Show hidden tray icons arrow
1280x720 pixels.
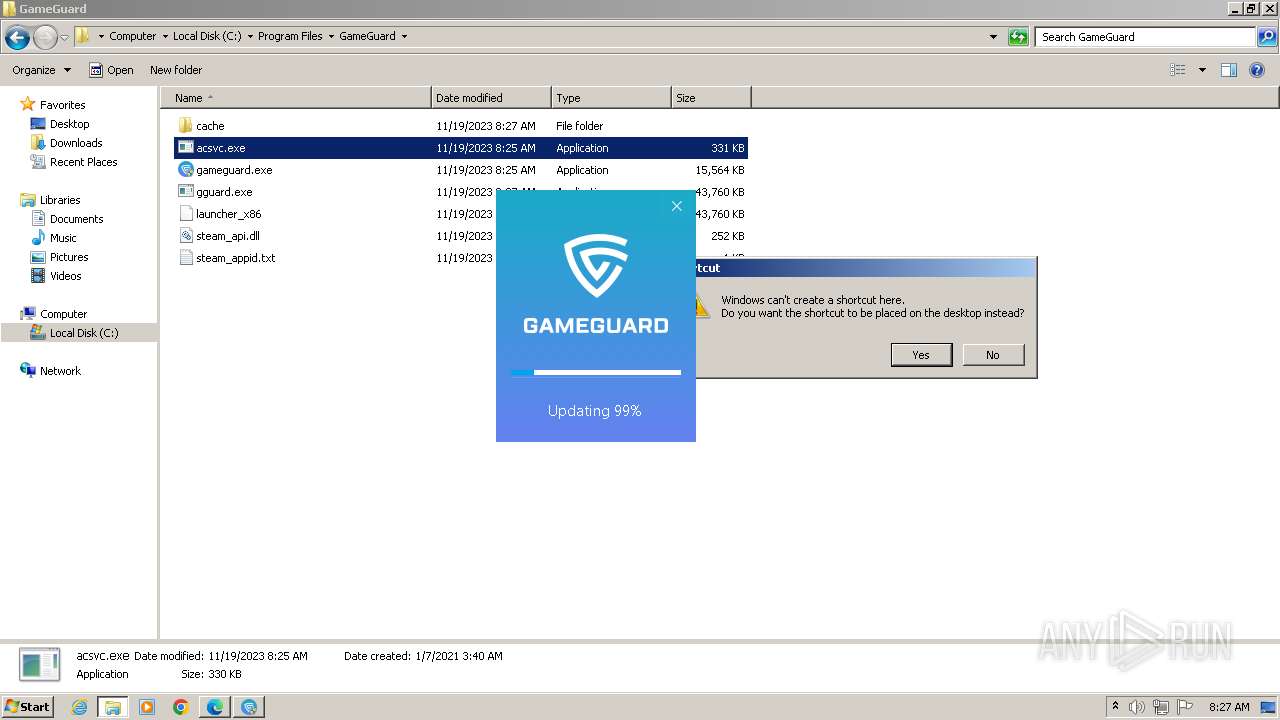[1116, 707]
